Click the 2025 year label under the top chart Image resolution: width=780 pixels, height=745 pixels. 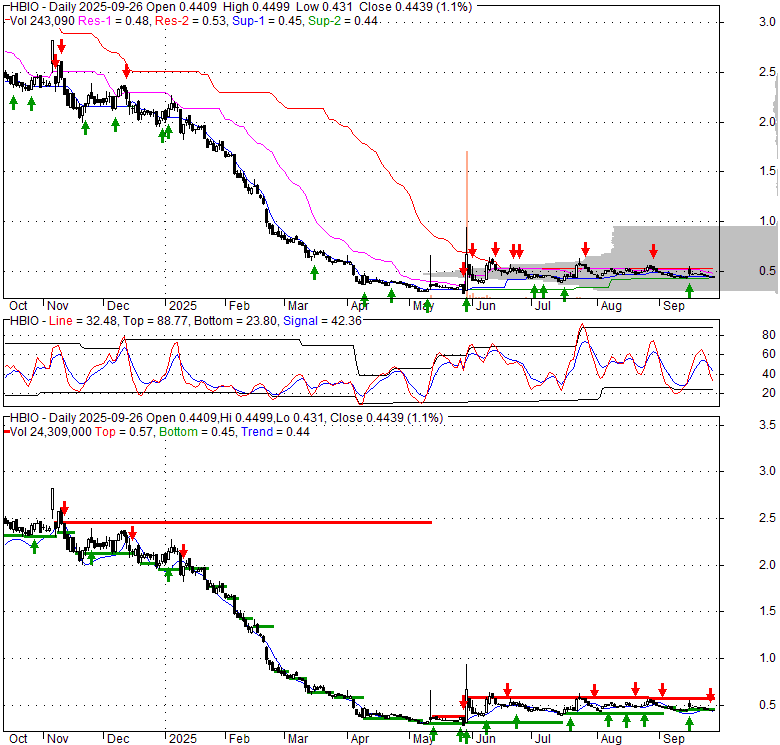click(x=183, y=306)
